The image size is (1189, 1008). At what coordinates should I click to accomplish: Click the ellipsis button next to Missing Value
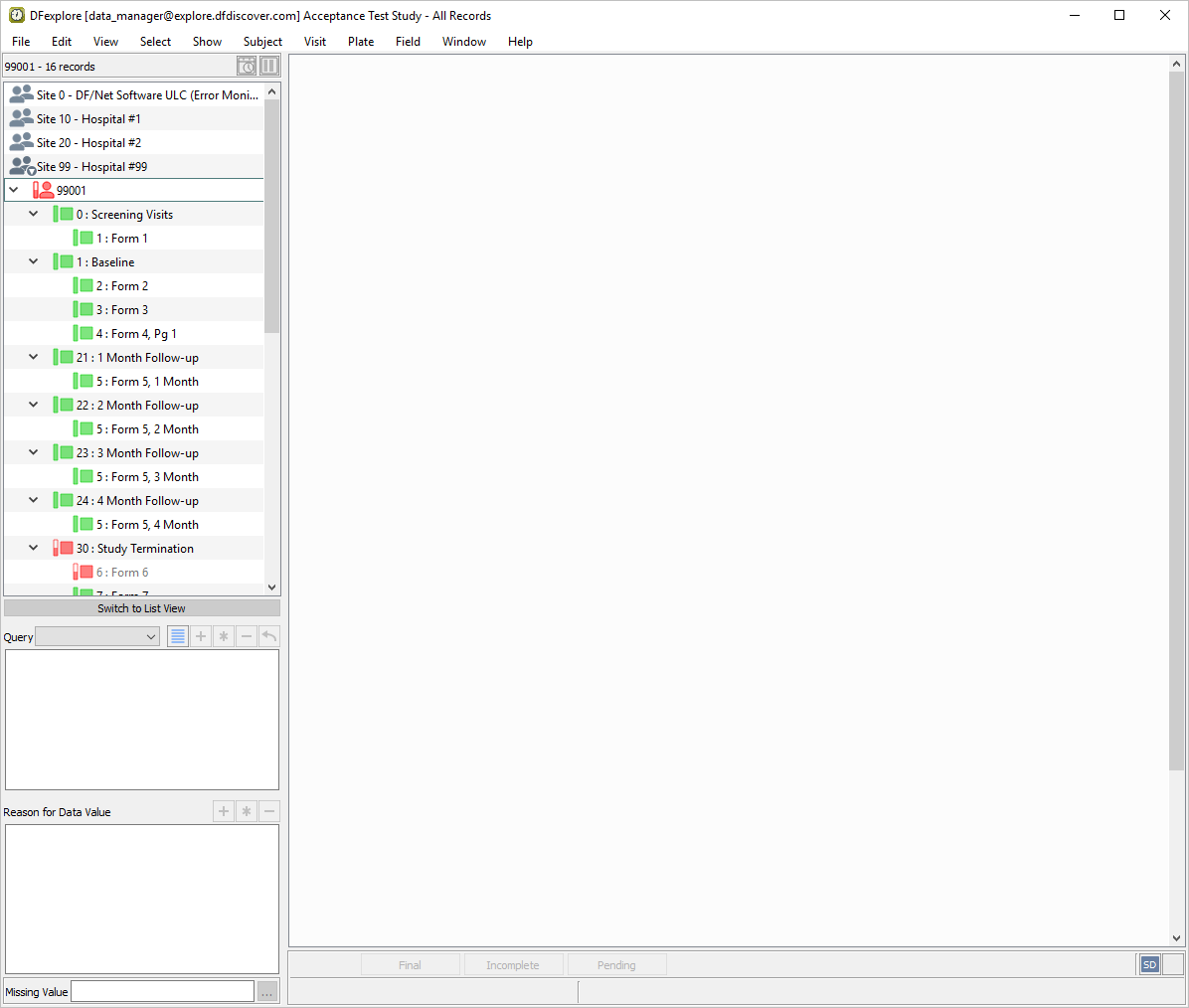click(267, 991)
